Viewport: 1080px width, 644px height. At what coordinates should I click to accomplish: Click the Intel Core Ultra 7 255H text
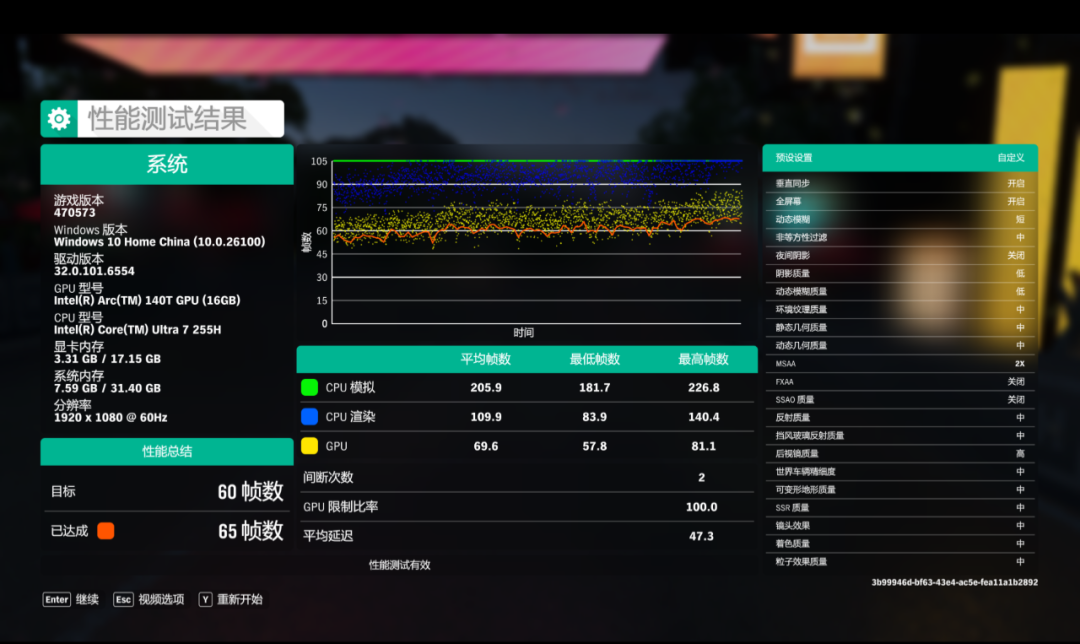[x=138, y=330]
